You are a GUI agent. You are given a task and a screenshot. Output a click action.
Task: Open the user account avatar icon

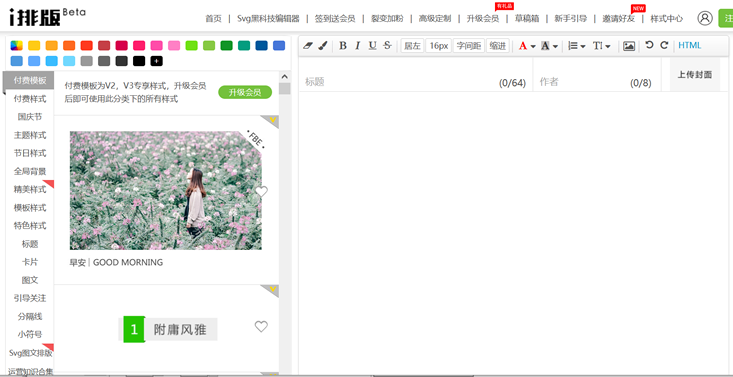(x=704, y=18)
